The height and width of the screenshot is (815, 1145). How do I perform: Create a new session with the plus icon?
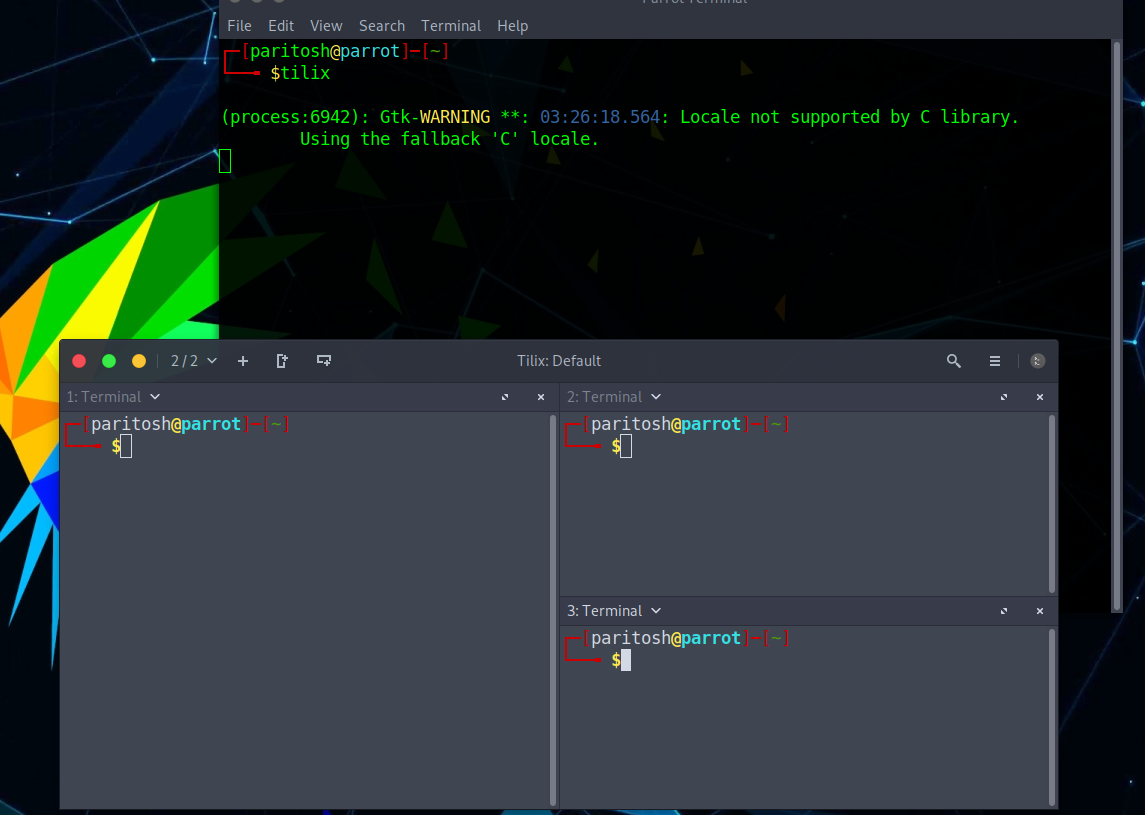243,360
